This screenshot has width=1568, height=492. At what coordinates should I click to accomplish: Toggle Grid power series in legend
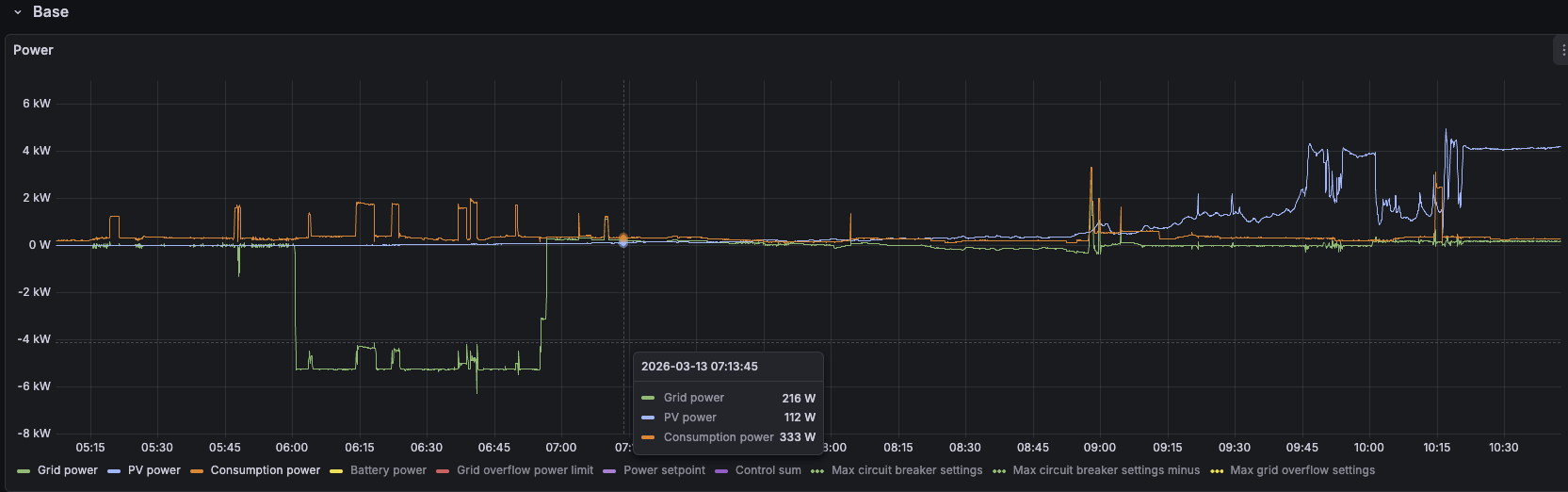click(67, 470)
